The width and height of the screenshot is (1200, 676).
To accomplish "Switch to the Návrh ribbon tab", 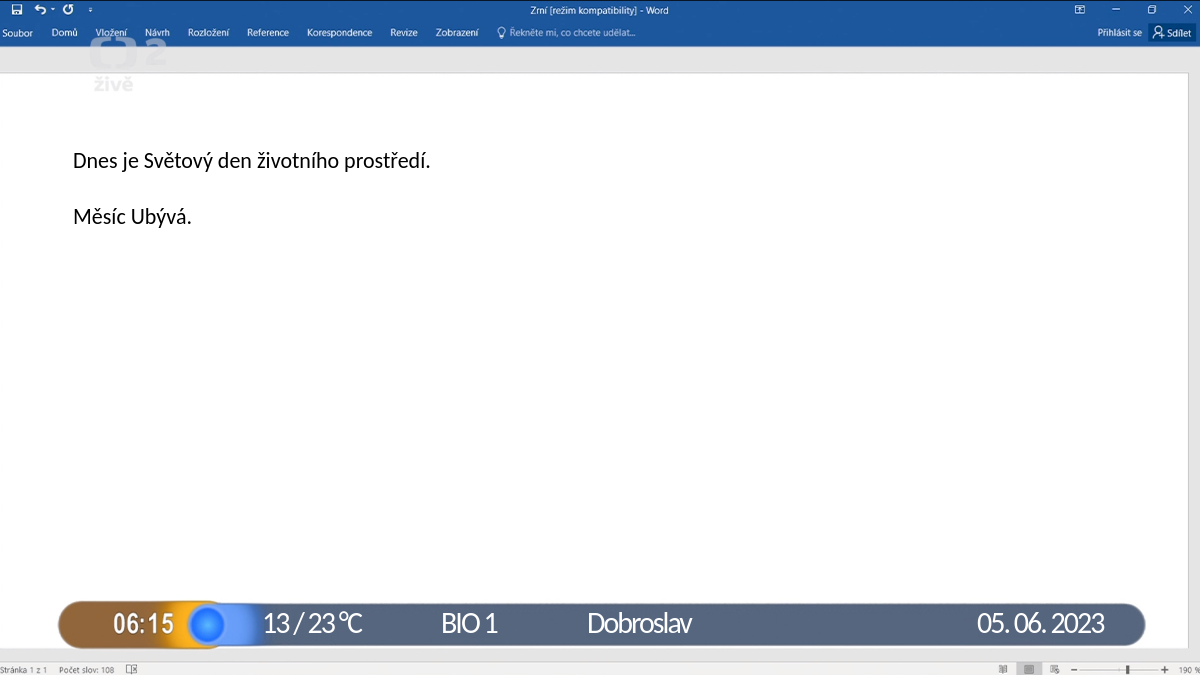I will point(157,33).
